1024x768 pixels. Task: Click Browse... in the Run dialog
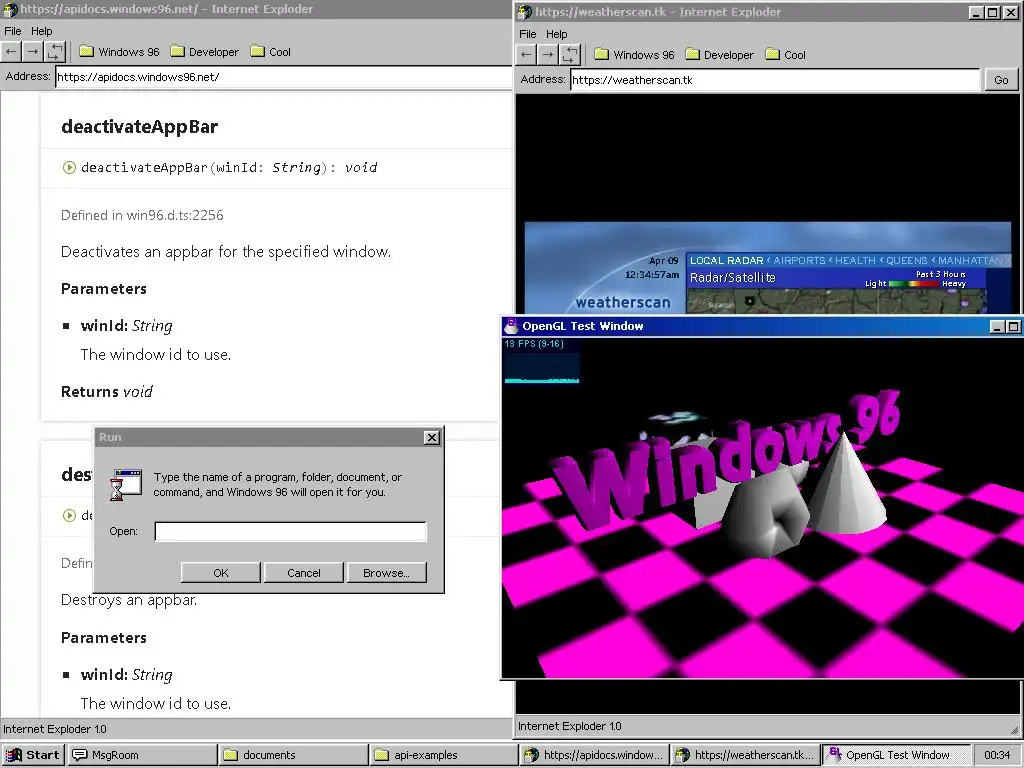coord(387,573)
